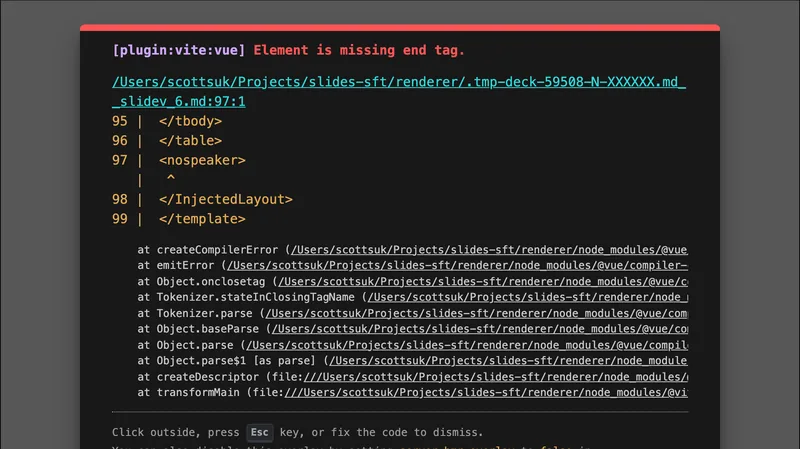Screen dimensions: 800x449
Task: Open the Tokenizer.parse source link
Action: (x=467, y=313)
